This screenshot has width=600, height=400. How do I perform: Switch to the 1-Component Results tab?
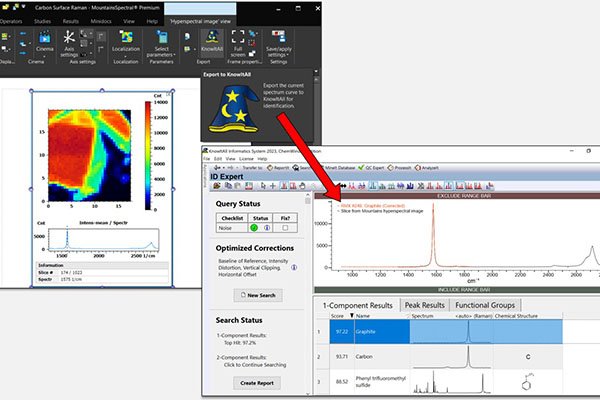coord(357,305)
